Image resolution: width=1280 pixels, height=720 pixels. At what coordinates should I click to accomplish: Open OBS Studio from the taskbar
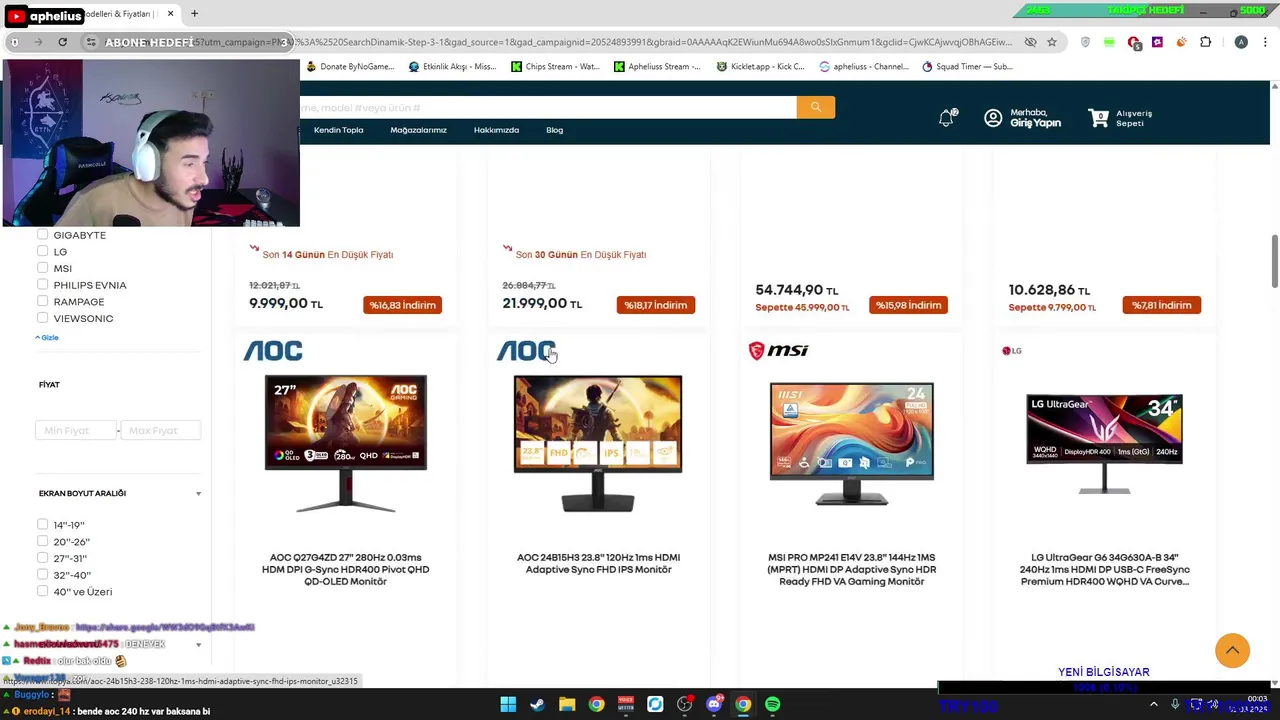684,704
